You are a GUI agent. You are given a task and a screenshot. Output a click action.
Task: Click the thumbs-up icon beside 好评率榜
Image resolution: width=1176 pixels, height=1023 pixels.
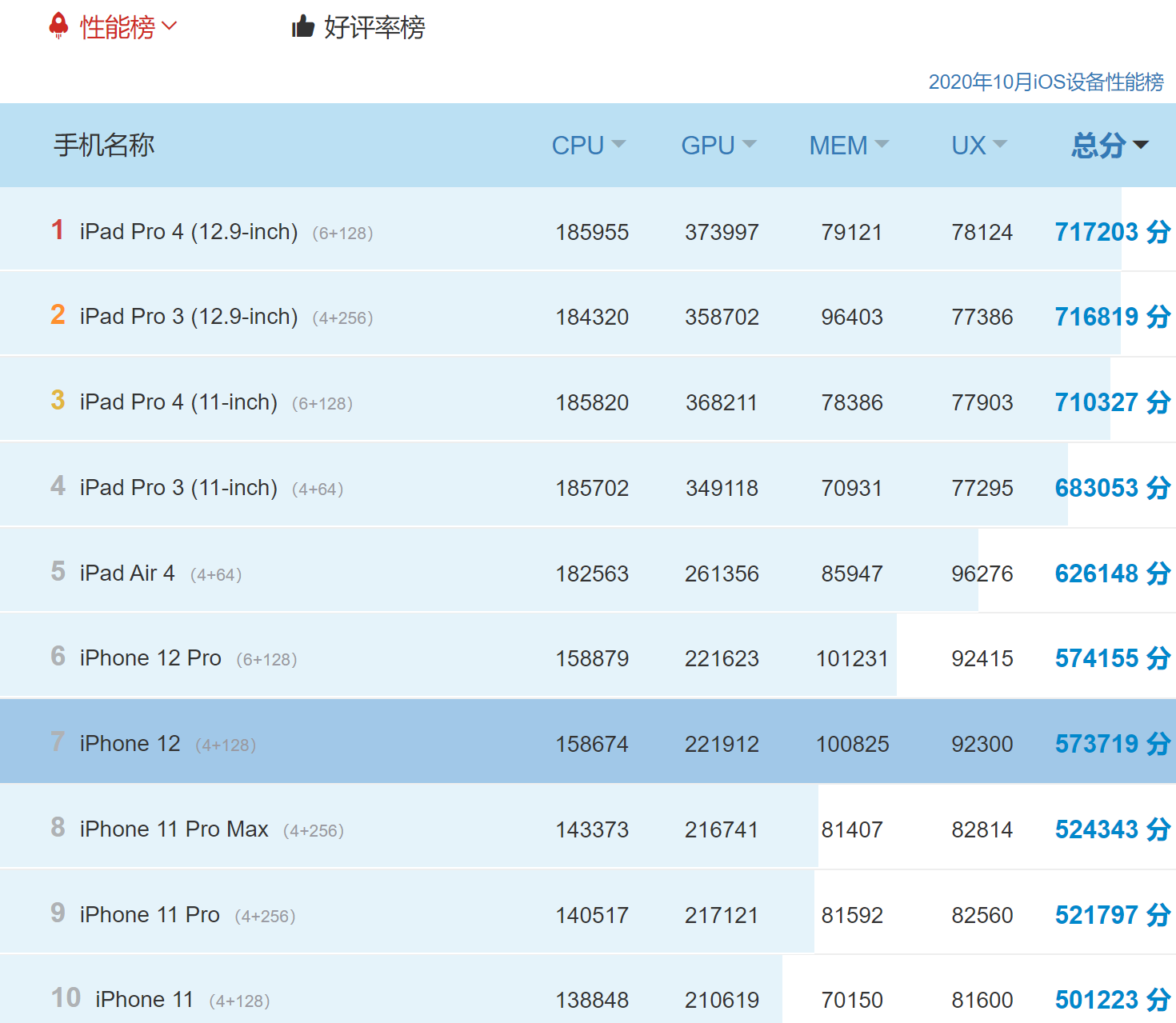point(302,26)
